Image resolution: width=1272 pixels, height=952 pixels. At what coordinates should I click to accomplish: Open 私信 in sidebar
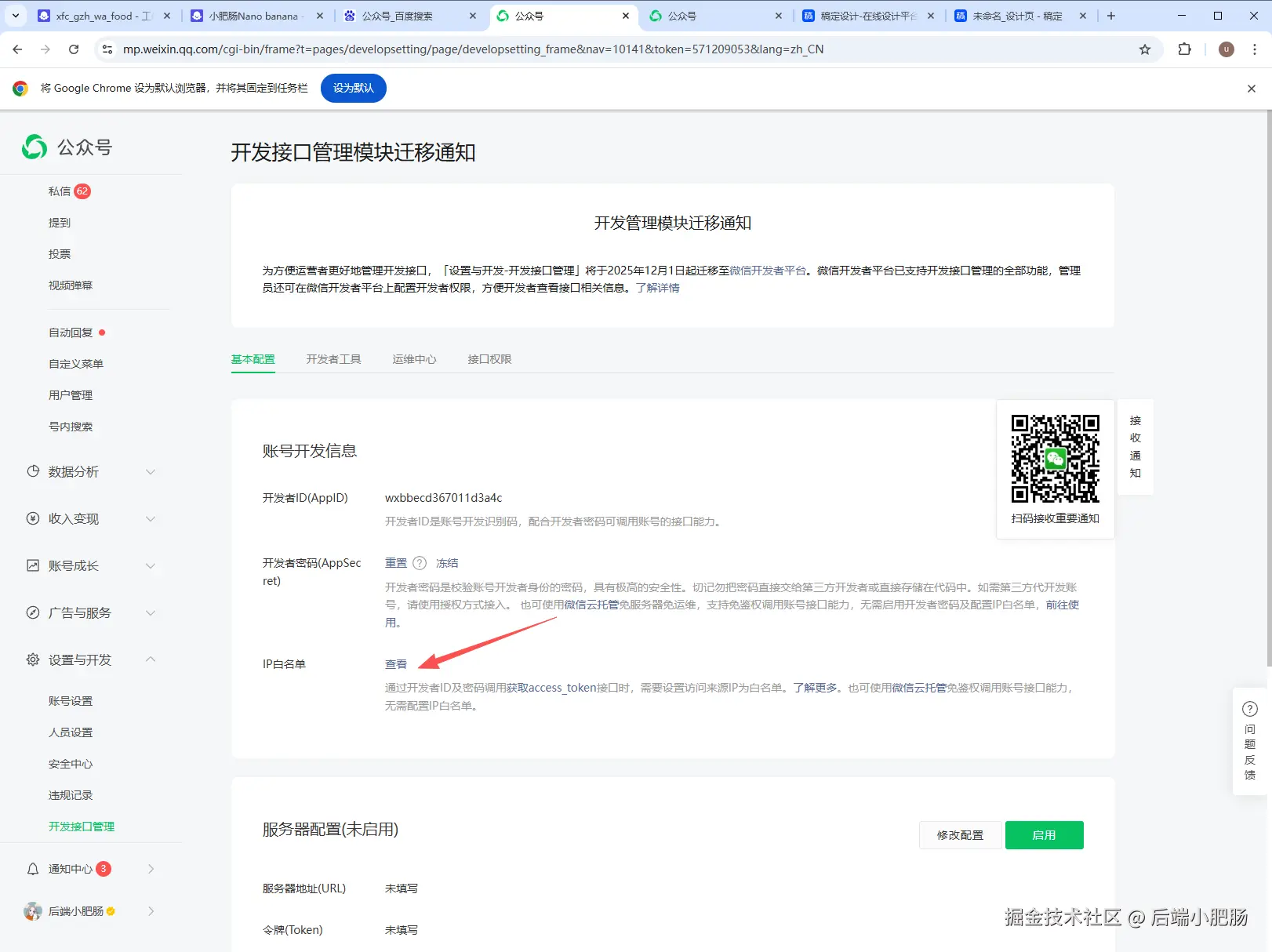[x=60, y=191]
